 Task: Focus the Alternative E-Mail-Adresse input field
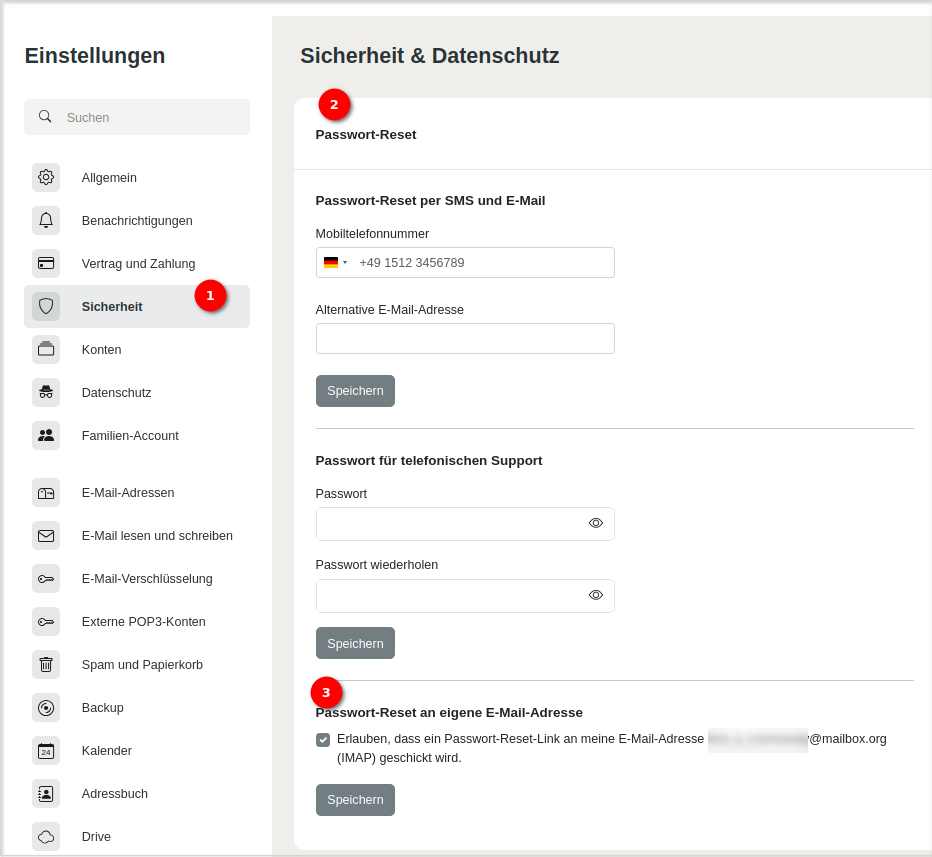point(465,339)
